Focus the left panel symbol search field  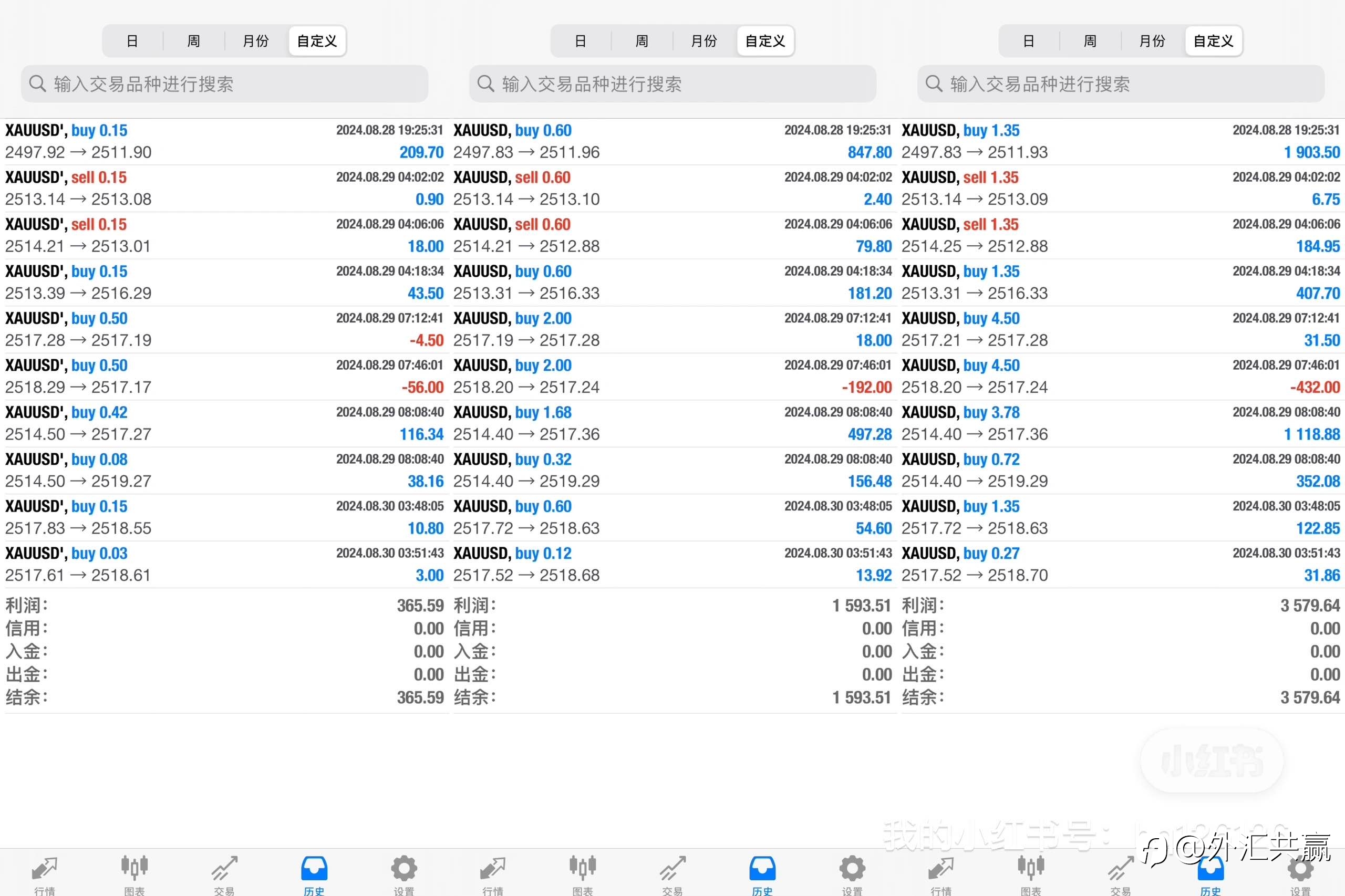pos(225,84)
